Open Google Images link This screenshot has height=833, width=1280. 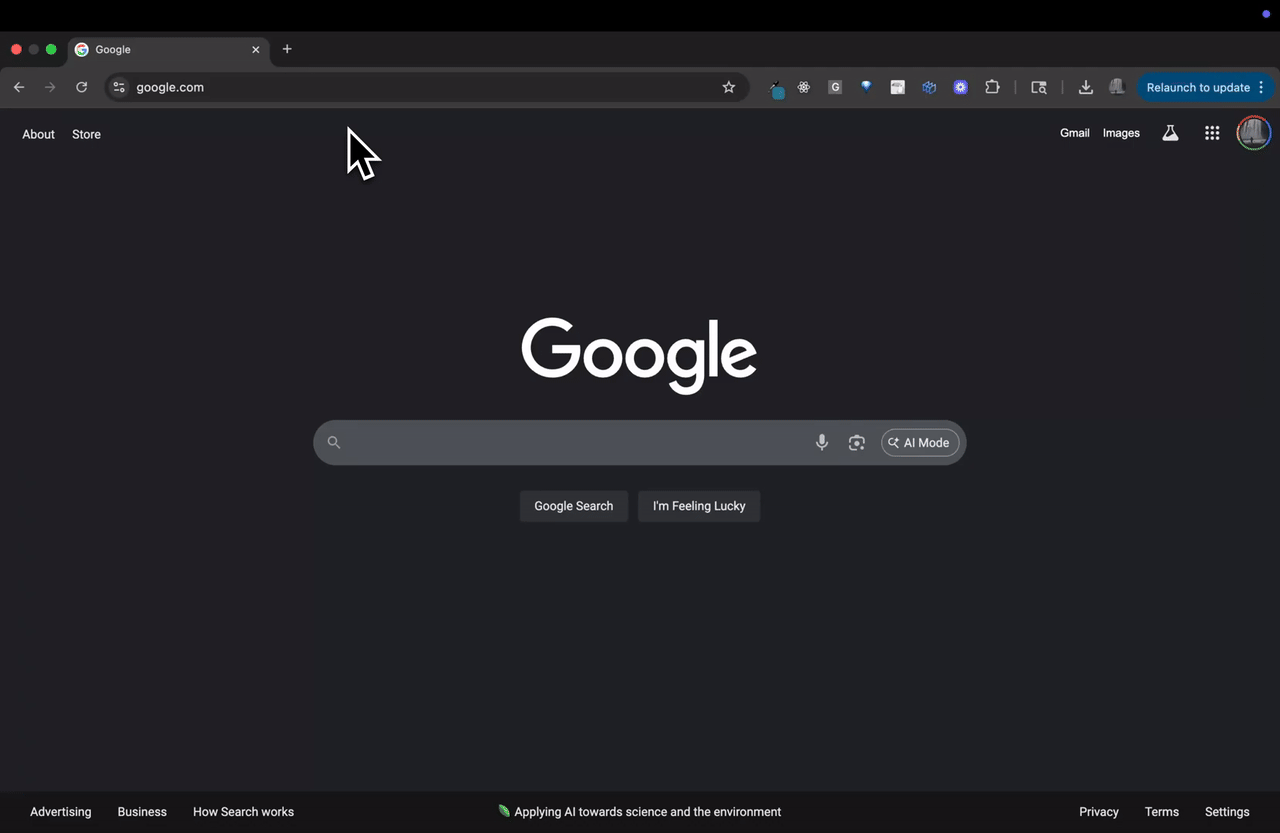(x=1121, y=133)
